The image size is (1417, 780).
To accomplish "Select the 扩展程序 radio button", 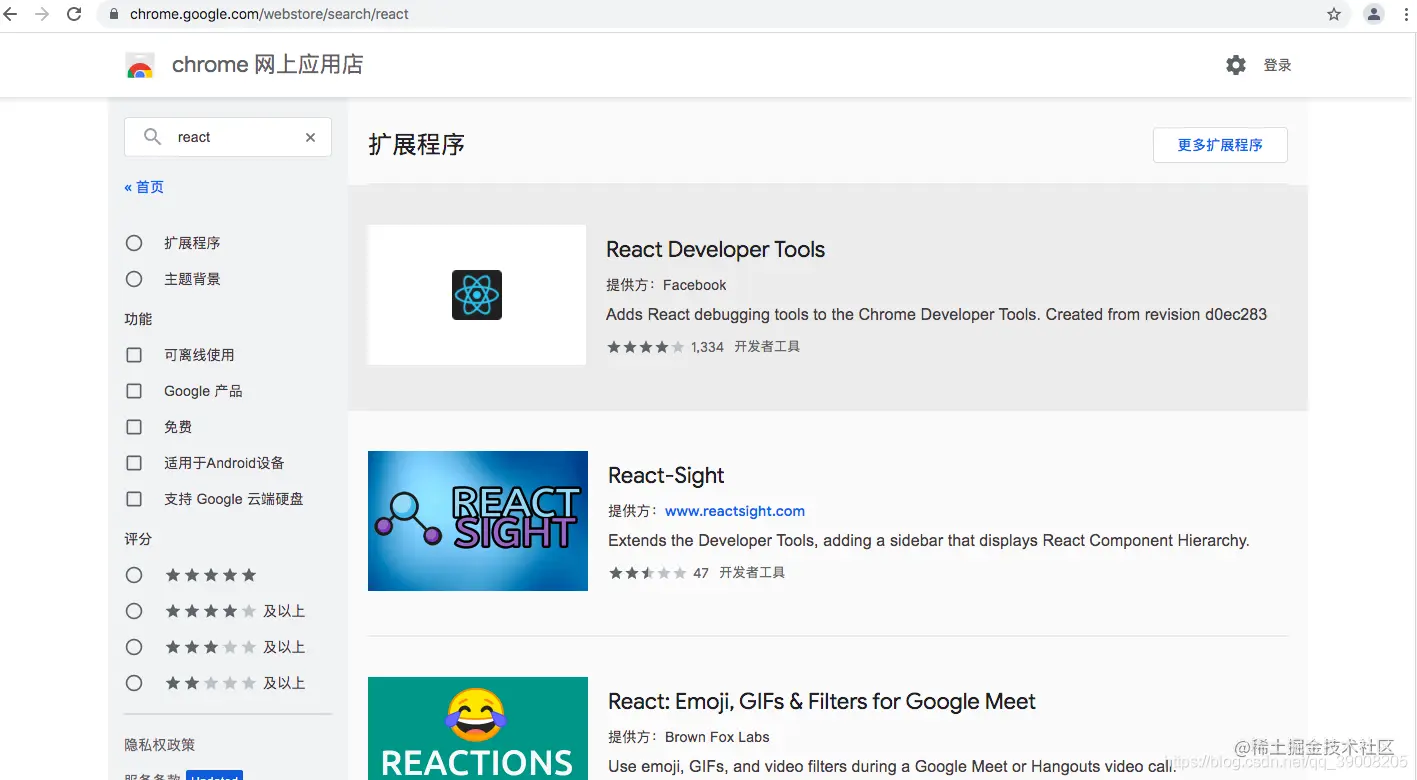I will [x=134, y=243].
